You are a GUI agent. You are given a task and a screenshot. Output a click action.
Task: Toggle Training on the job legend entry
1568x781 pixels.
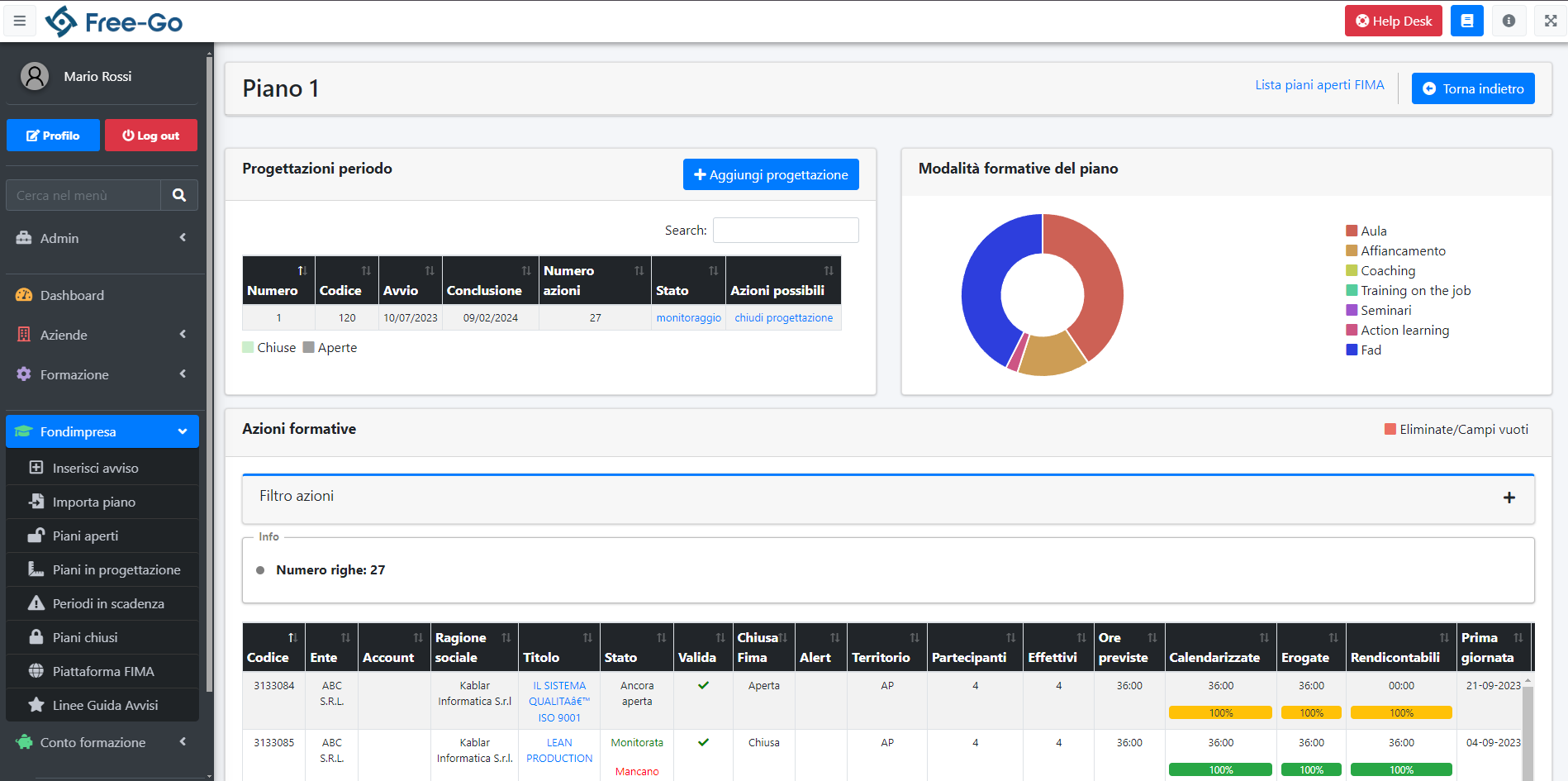pos(1409,291)
